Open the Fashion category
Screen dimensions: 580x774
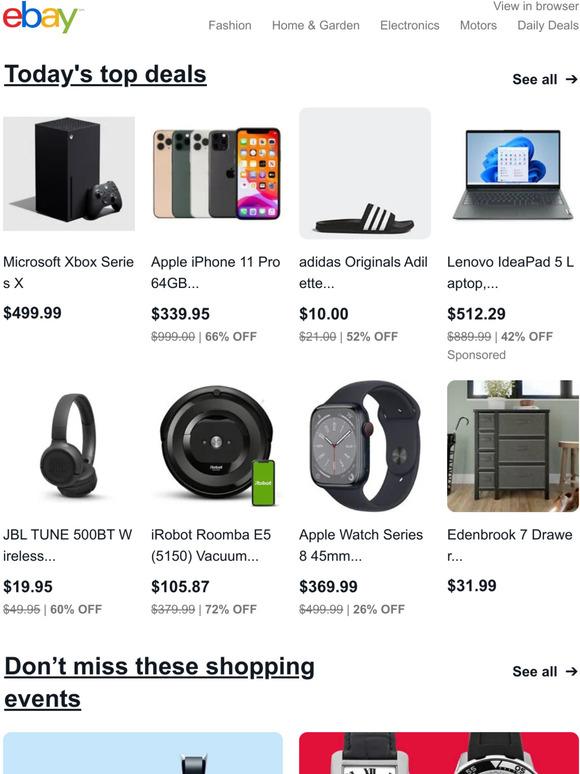point(230,25)
